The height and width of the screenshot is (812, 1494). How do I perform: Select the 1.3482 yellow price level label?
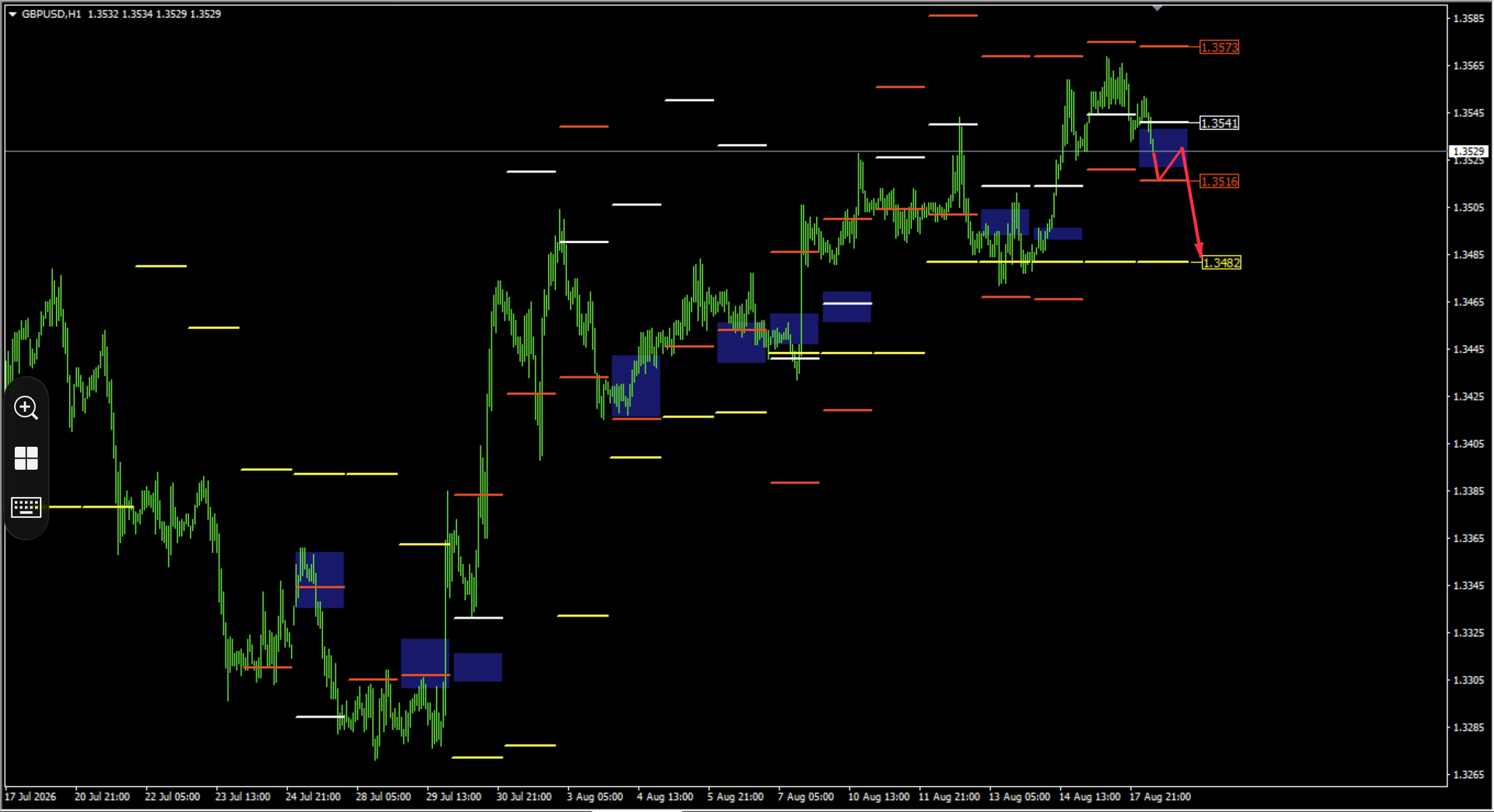click(1222, 263)
